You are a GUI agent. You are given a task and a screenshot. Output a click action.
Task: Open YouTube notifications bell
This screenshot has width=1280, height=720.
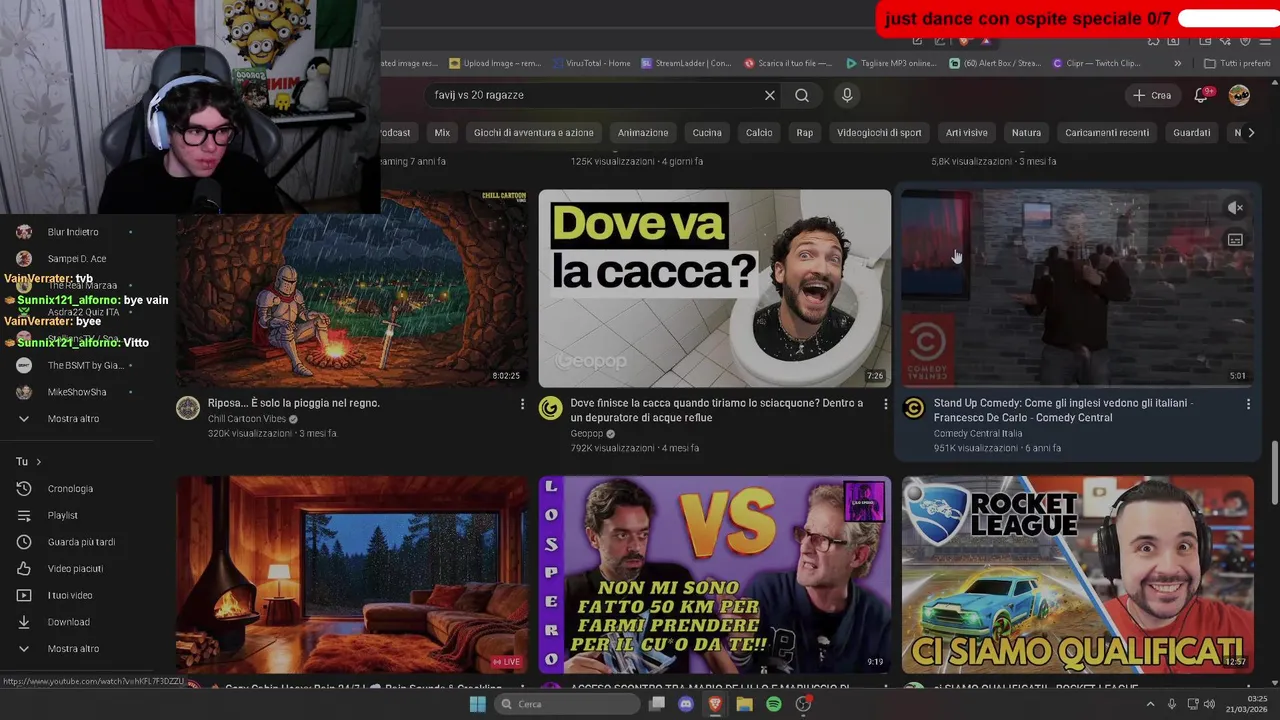1201,95
